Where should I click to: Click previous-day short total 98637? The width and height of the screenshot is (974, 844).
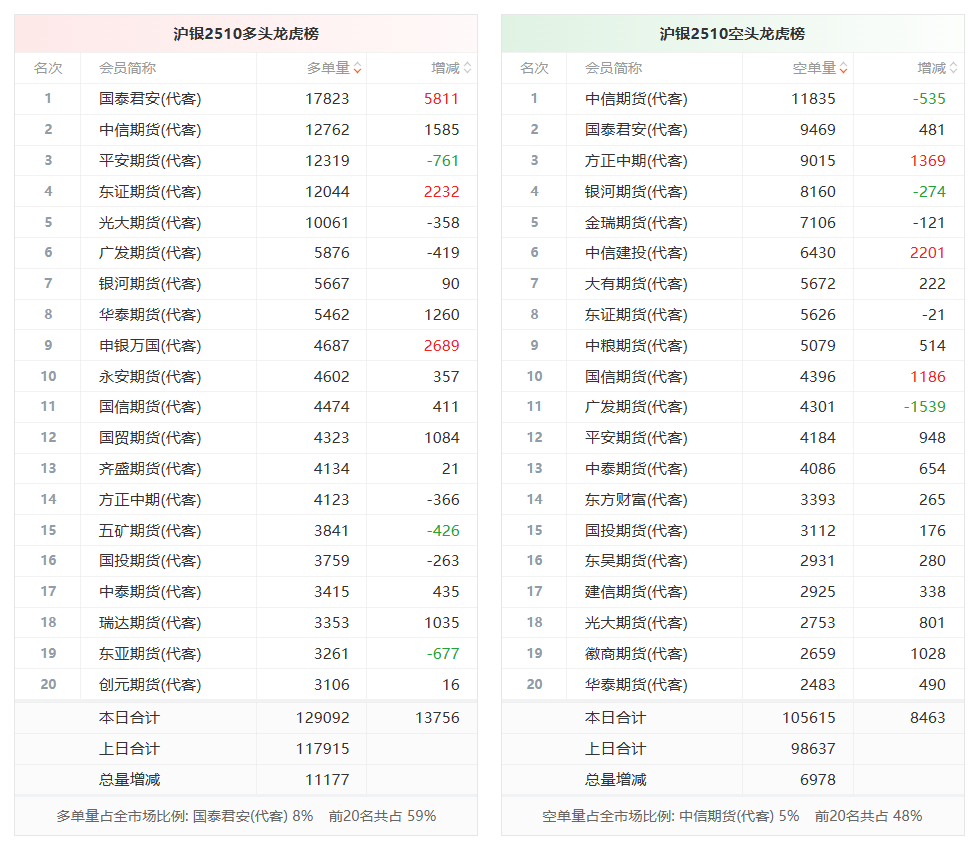pyautogui.click(x=813, y=749)
